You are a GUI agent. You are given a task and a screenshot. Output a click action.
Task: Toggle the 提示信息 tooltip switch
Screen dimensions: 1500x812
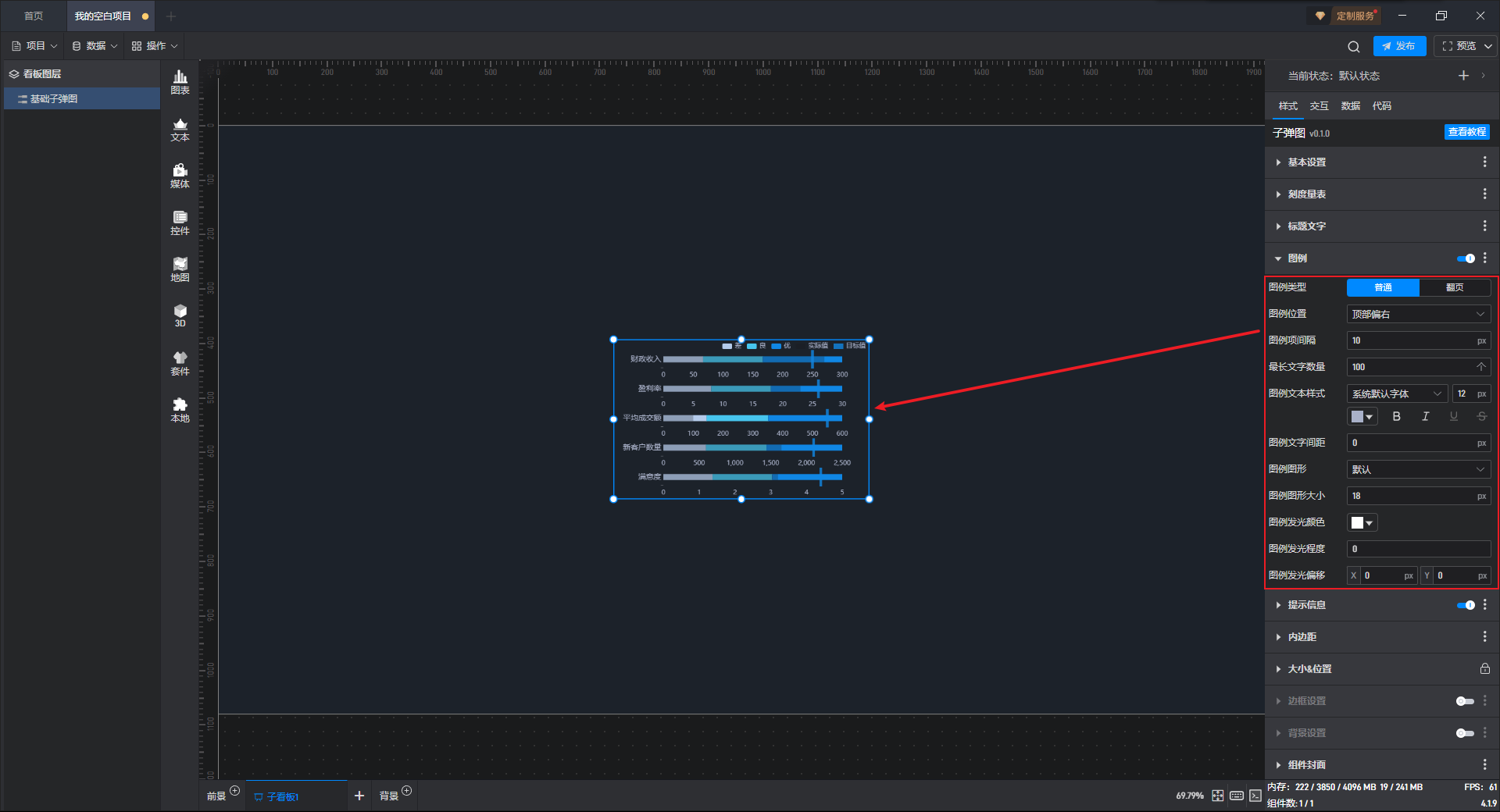[x=1466, y=605]
